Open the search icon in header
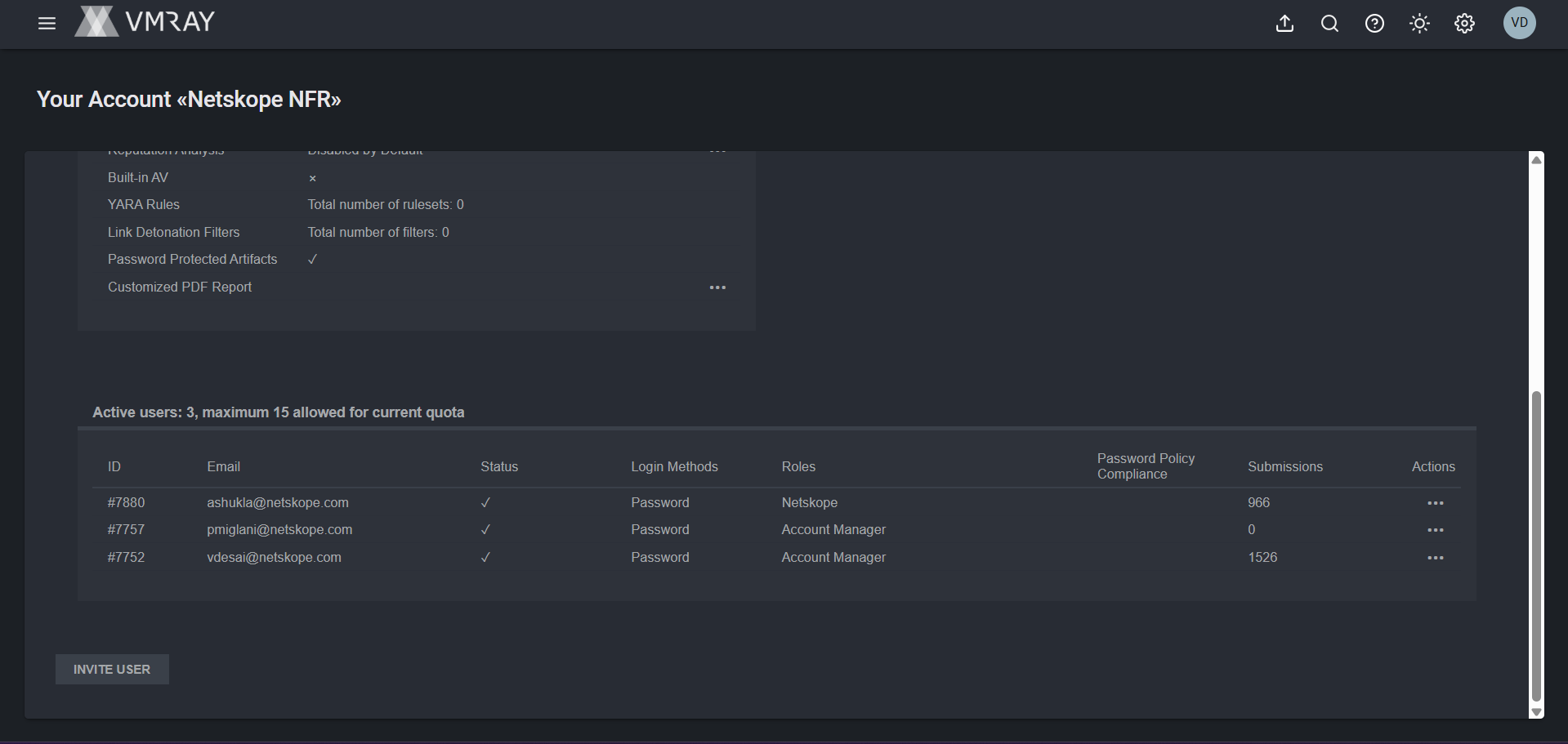The image size is (1568, 744). click(x=1329, y=24)
